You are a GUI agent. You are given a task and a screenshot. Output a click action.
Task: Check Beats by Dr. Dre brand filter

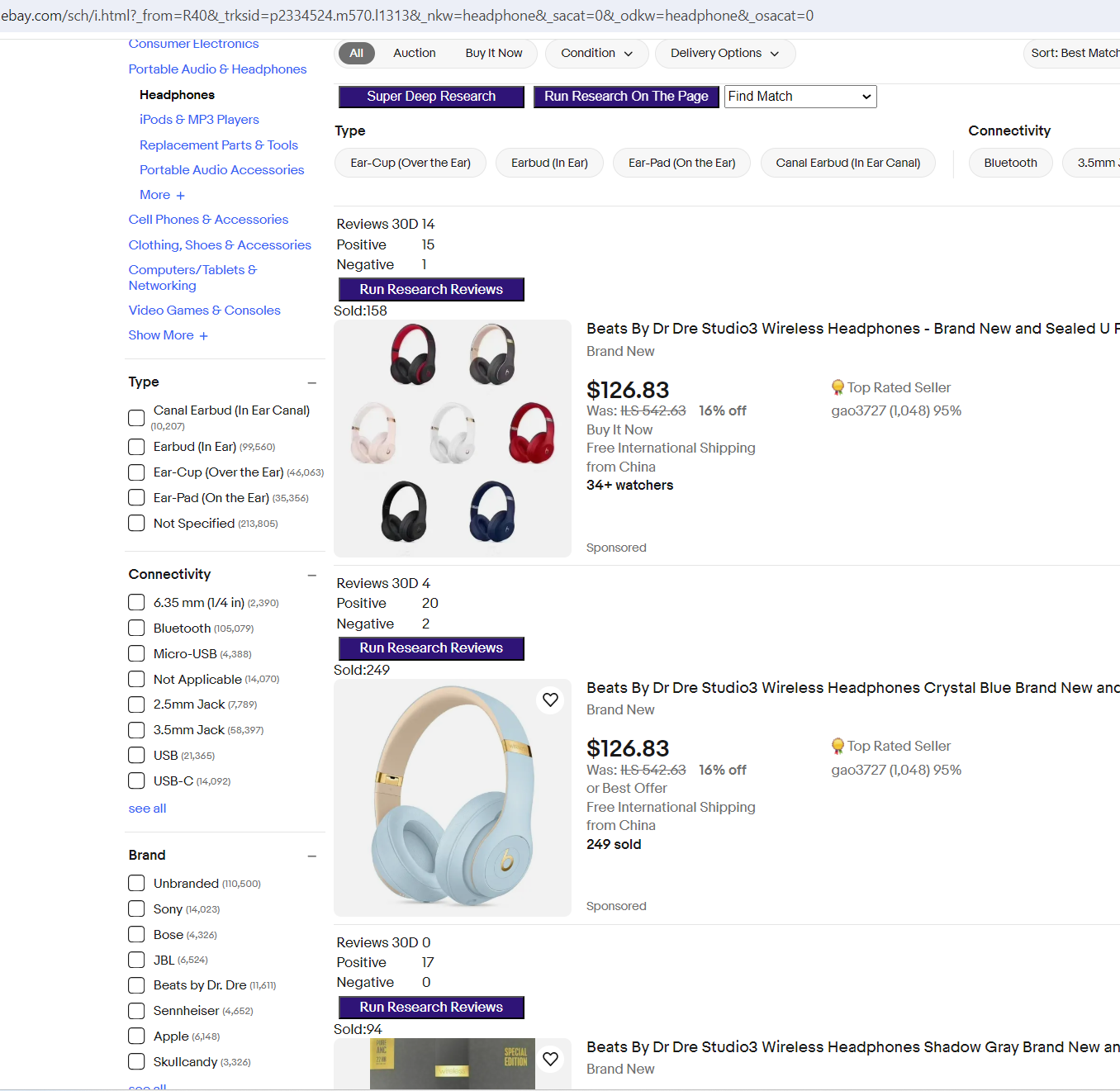(136, 985)
